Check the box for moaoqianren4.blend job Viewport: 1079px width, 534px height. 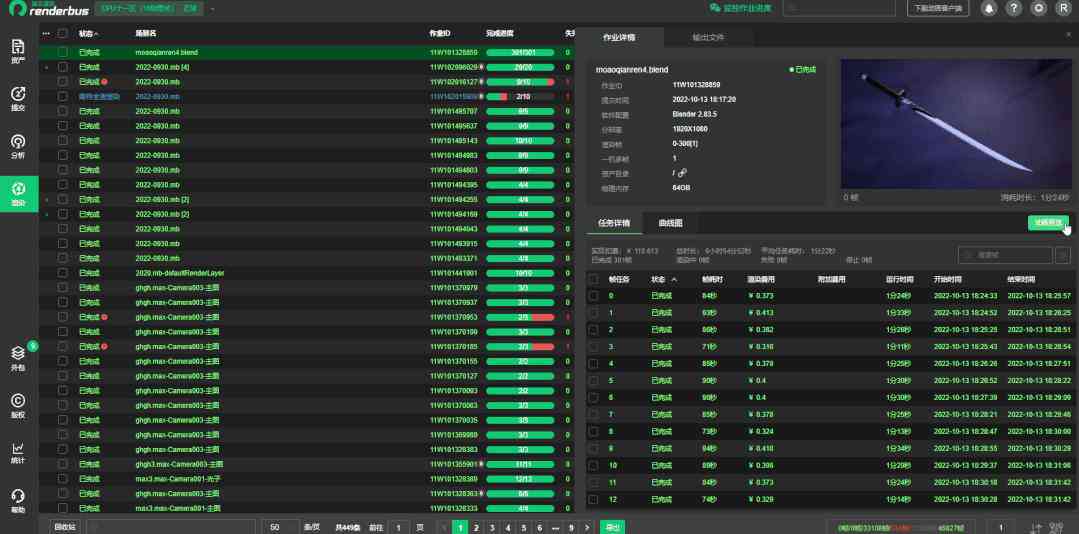pyautogui.click(x=63, y=52)
